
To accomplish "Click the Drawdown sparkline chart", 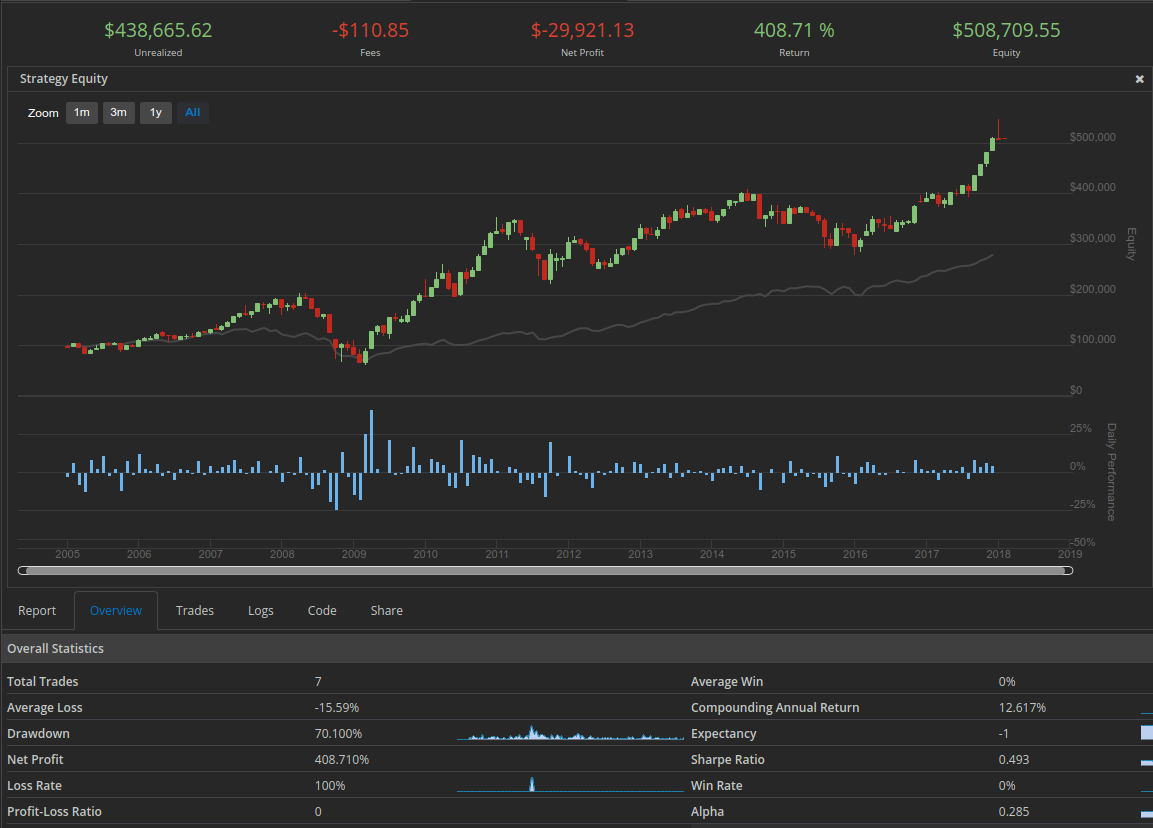I will 570,734.
